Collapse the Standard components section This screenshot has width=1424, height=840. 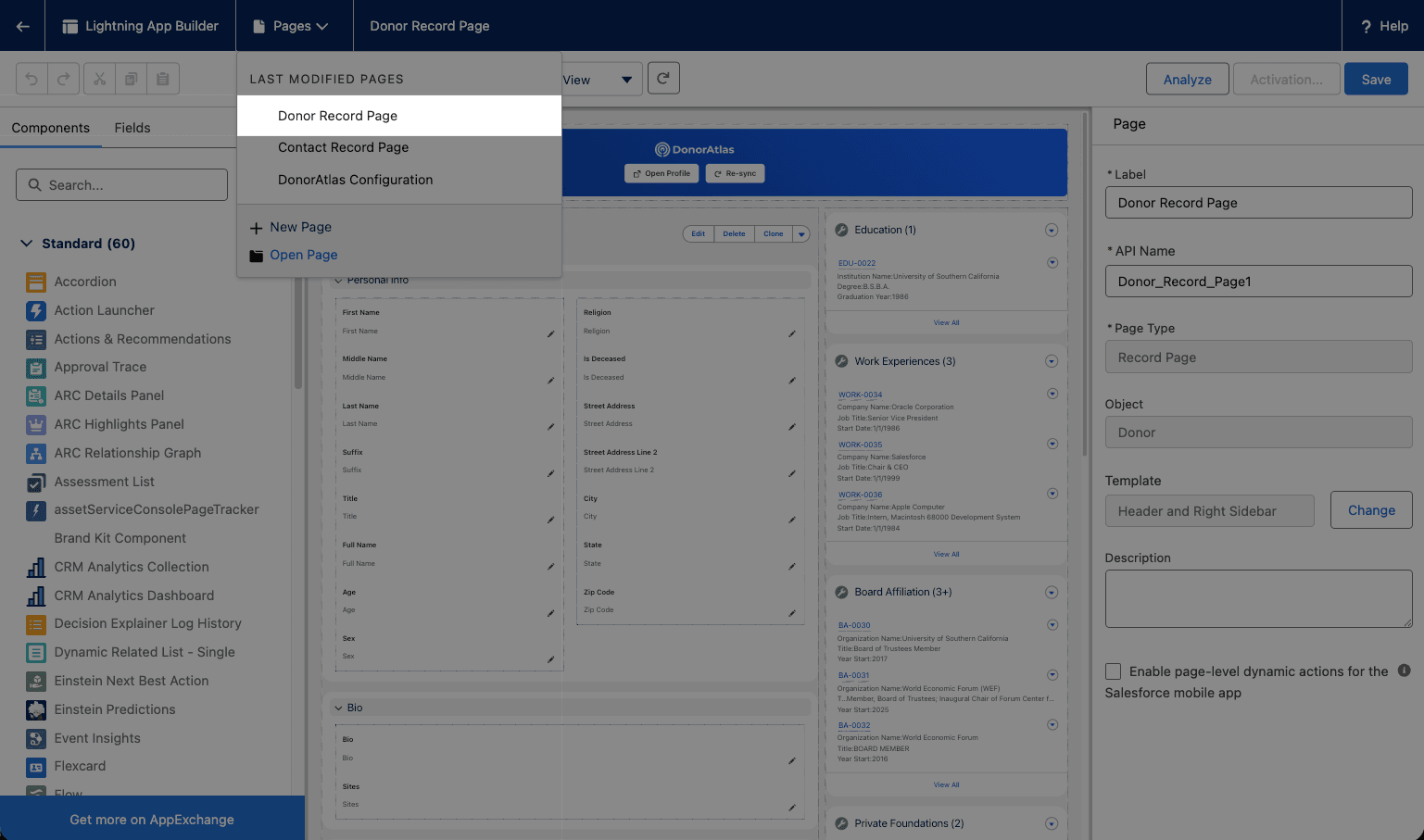pyautogui.click(x=26, y=243)
